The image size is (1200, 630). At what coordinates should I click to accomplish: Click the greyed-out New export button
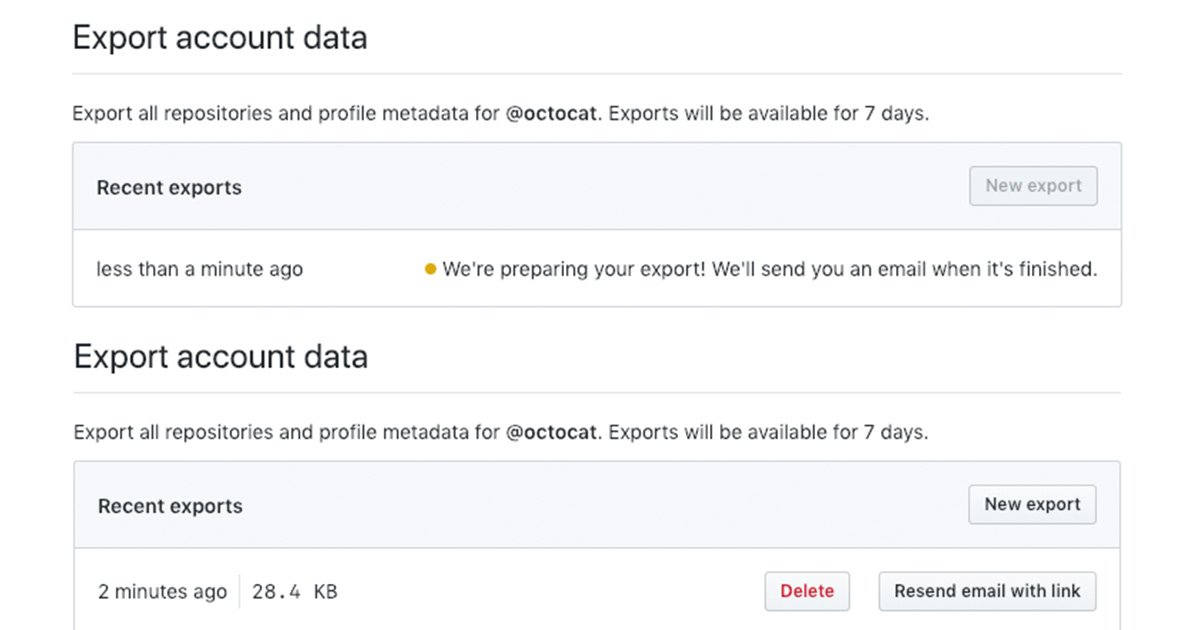pos(1033,186)
